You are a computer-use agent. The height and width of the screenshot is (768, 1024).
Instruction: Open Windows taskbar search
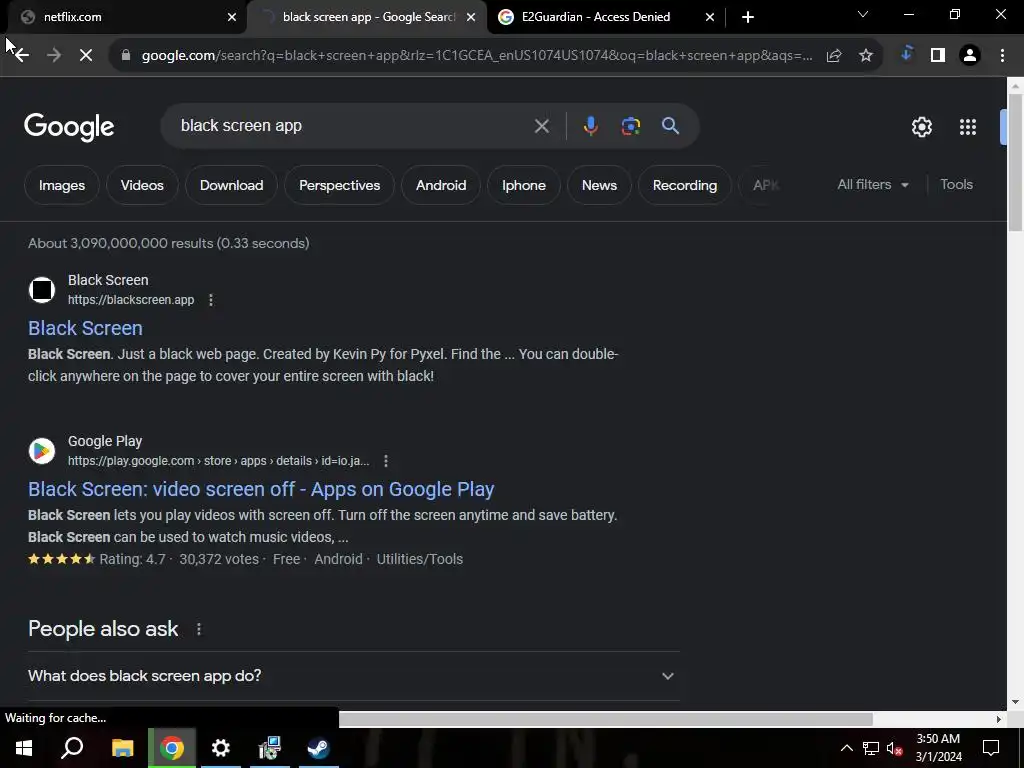tap(72, 748)
